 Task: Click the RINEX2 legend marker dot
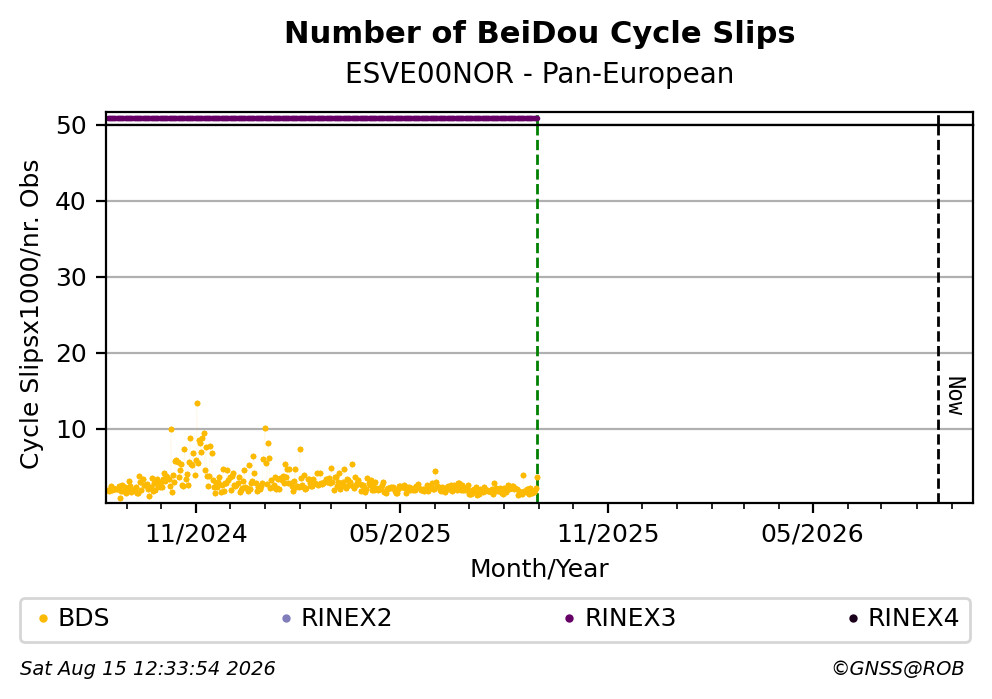286,619
